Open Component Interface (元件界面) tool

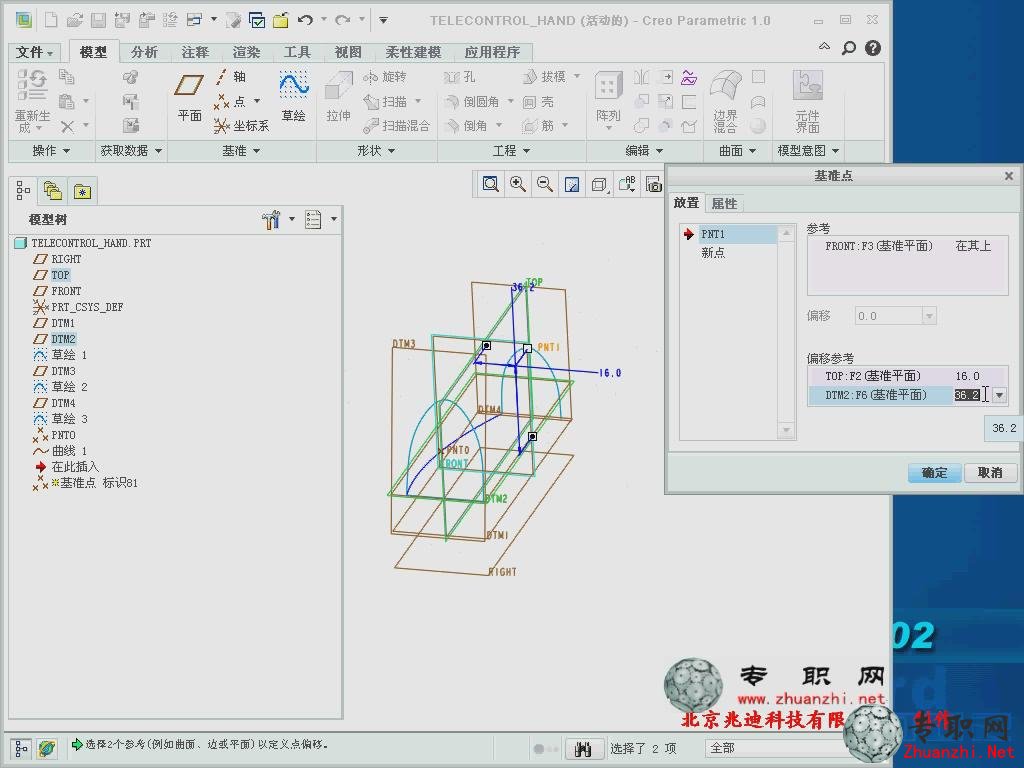coord(807,101)
